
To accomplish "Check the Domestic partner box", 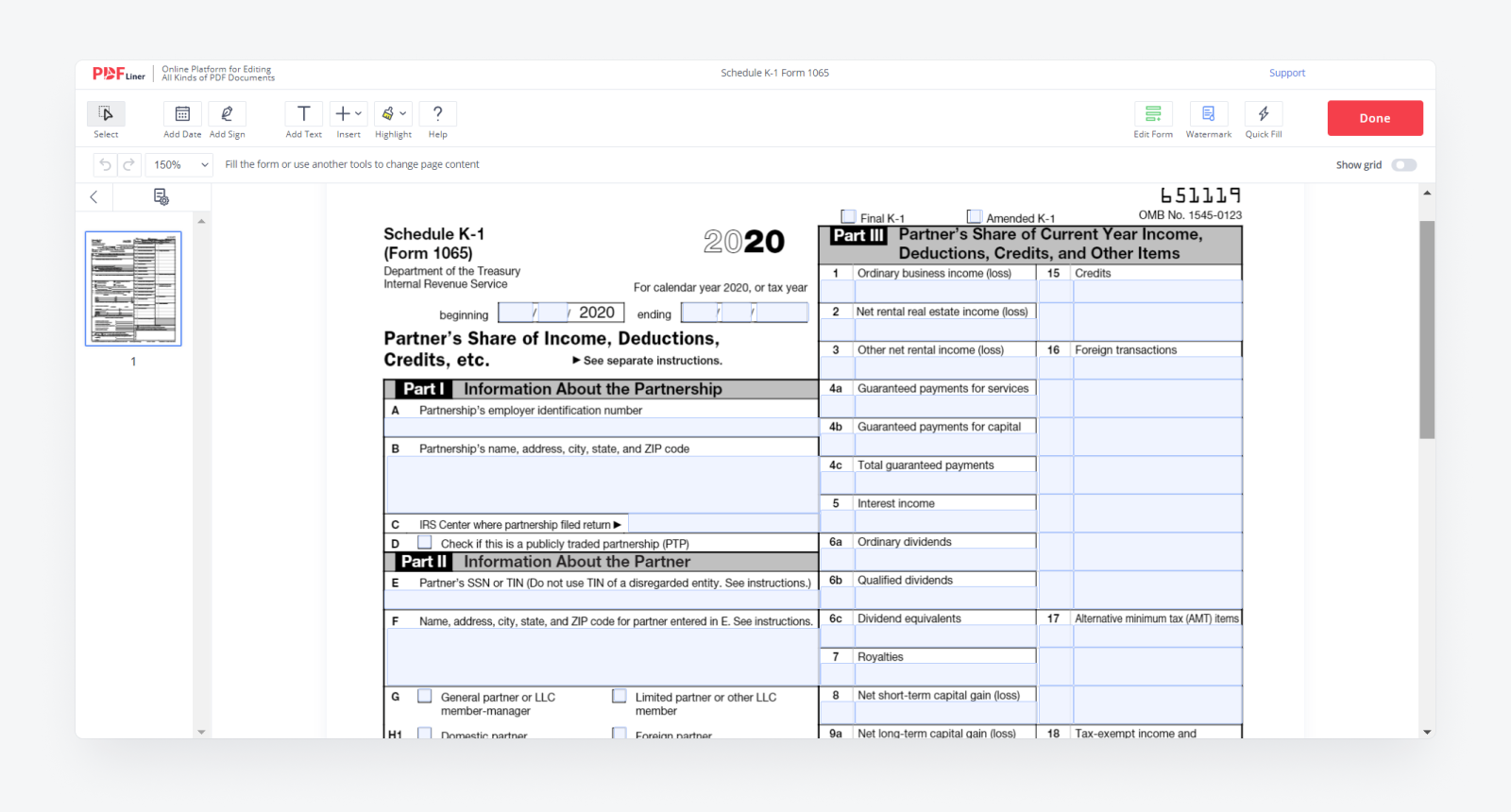I will [x=425, y=733].
